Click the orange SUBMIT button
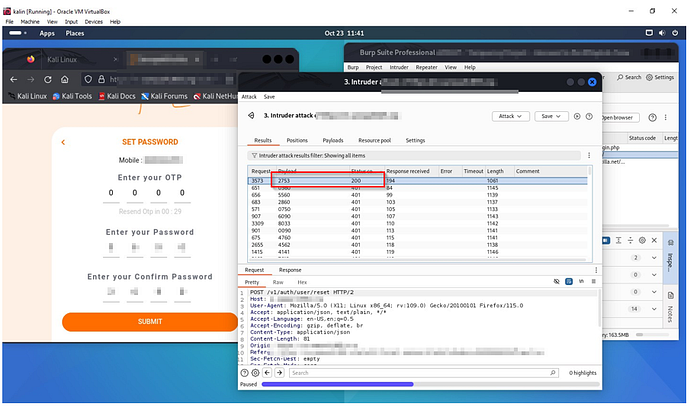The height and width of the screenshot is (413, 700). (x=150, y=321)
